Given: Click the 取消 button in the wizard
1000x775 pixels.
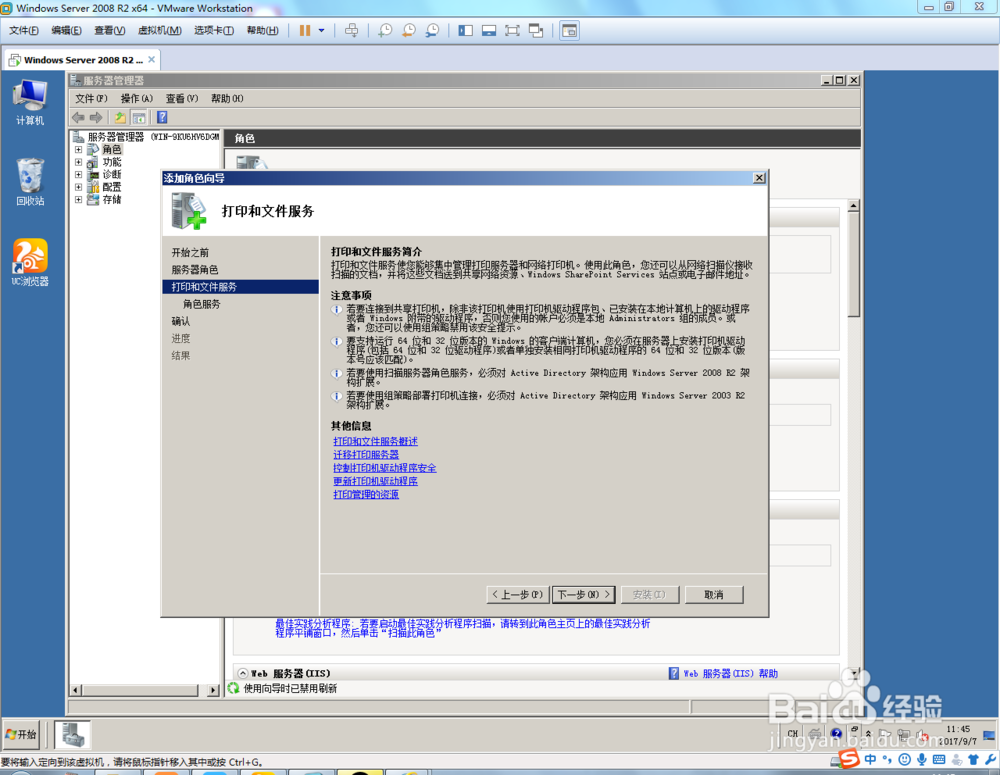Looking at the screenshot, I should (714, 594).
